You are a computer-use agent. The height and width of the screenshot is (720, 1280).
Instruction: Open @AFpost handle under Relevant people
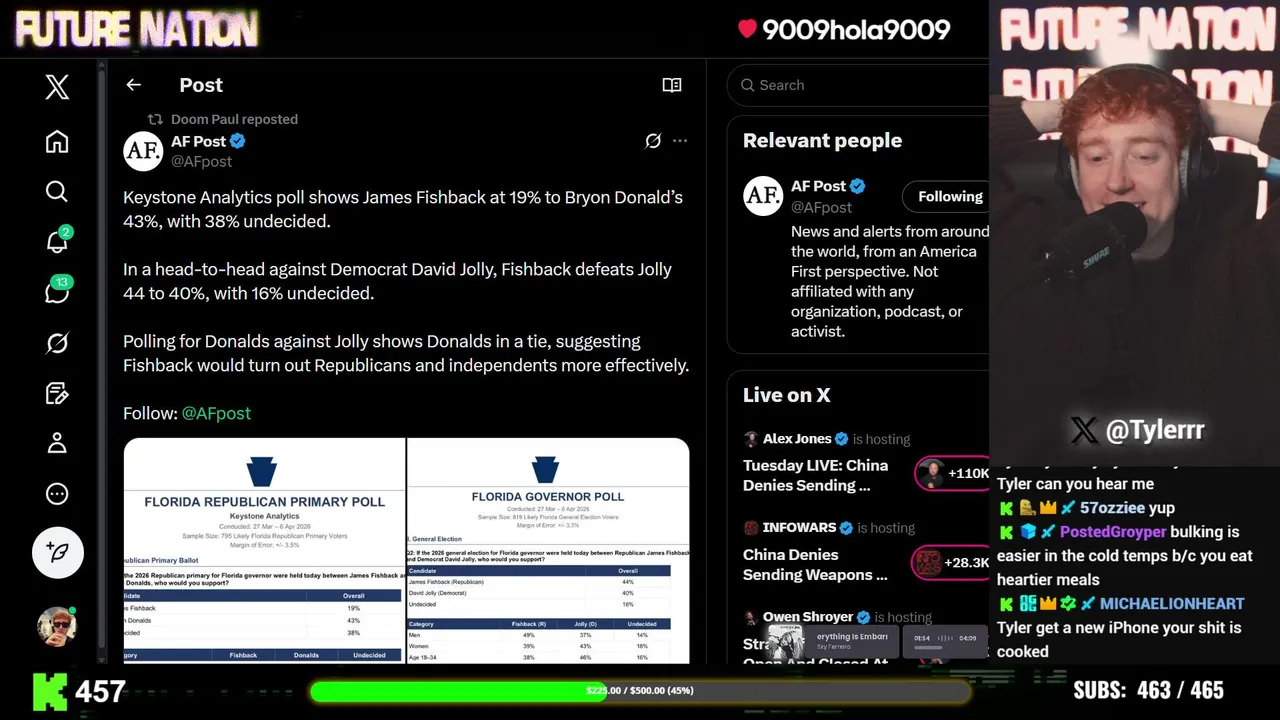click(821, 207)
